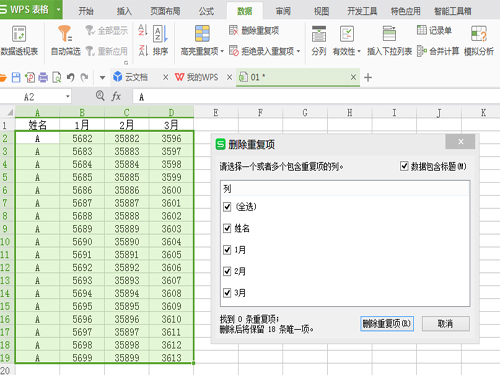Open the 我的WPS document tab
This screenshot has height=375, width=500.
coord(197,77)
